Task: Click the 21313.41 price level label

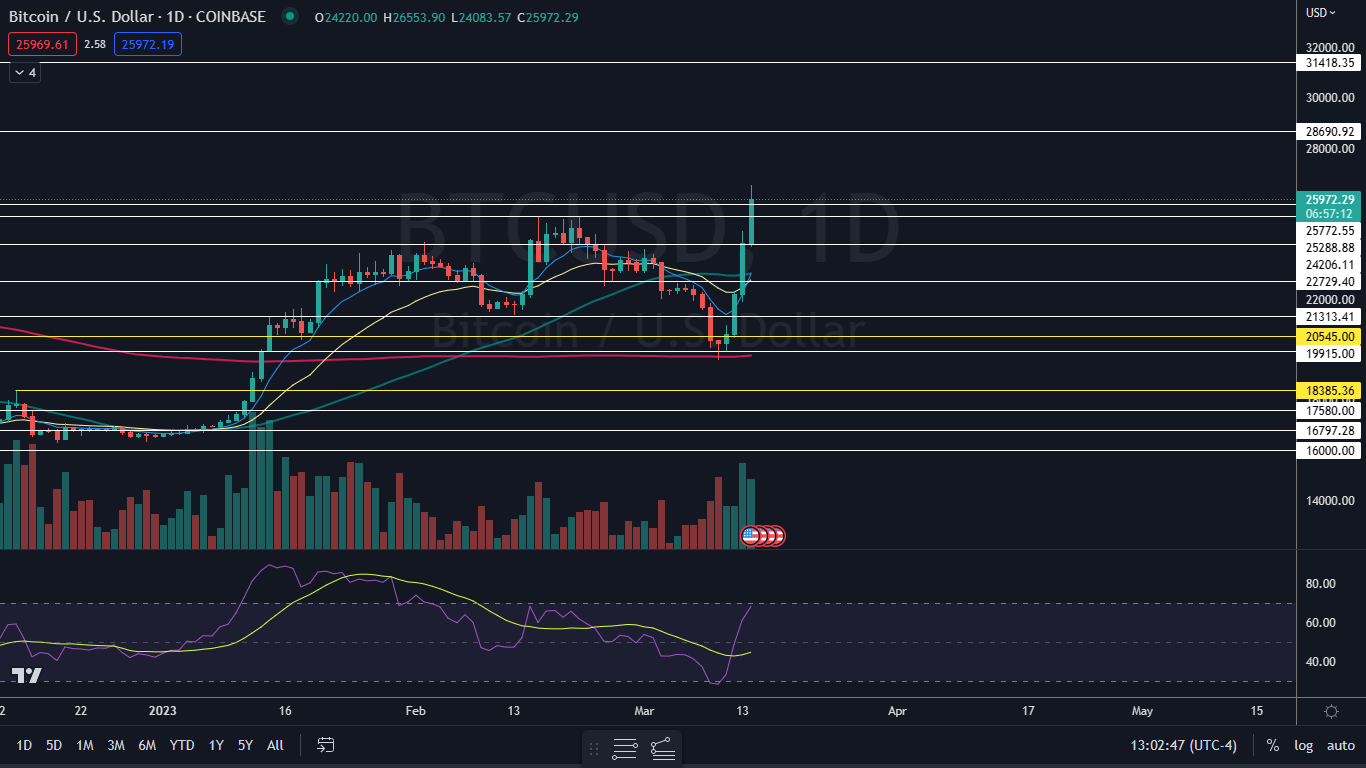Action: click(x=1330, y=317)
